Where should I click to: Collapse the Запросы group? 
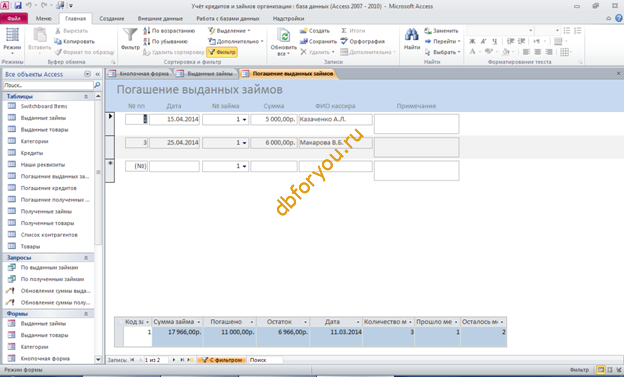[x=86, y=258]
